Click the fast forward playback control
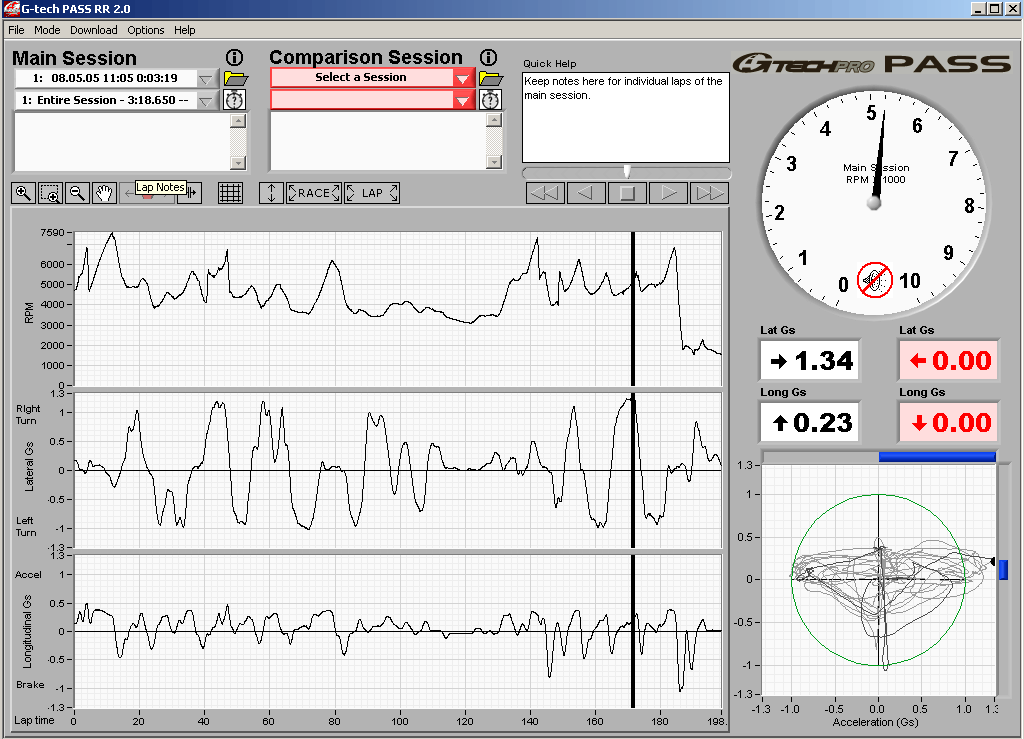1024x739 pixels. click(x=710, y=193)
